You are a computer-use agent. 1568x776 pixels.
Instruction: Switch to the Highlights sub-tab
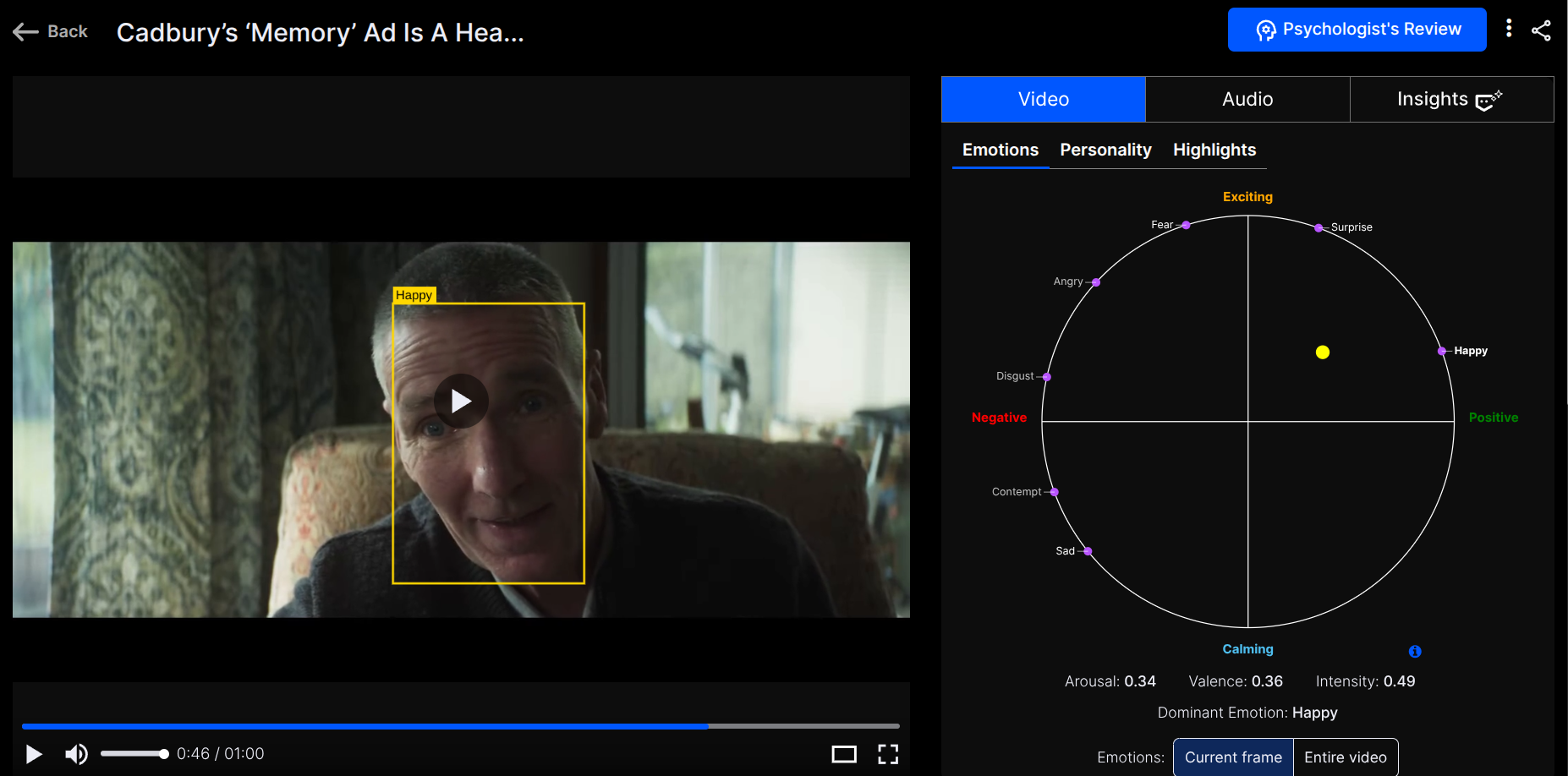(x=1214, y=150)
